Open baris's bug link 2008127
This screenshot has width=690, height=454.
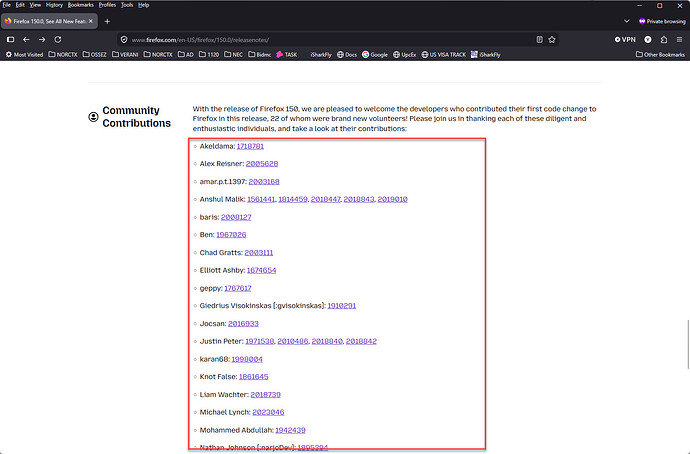(236, 217)
